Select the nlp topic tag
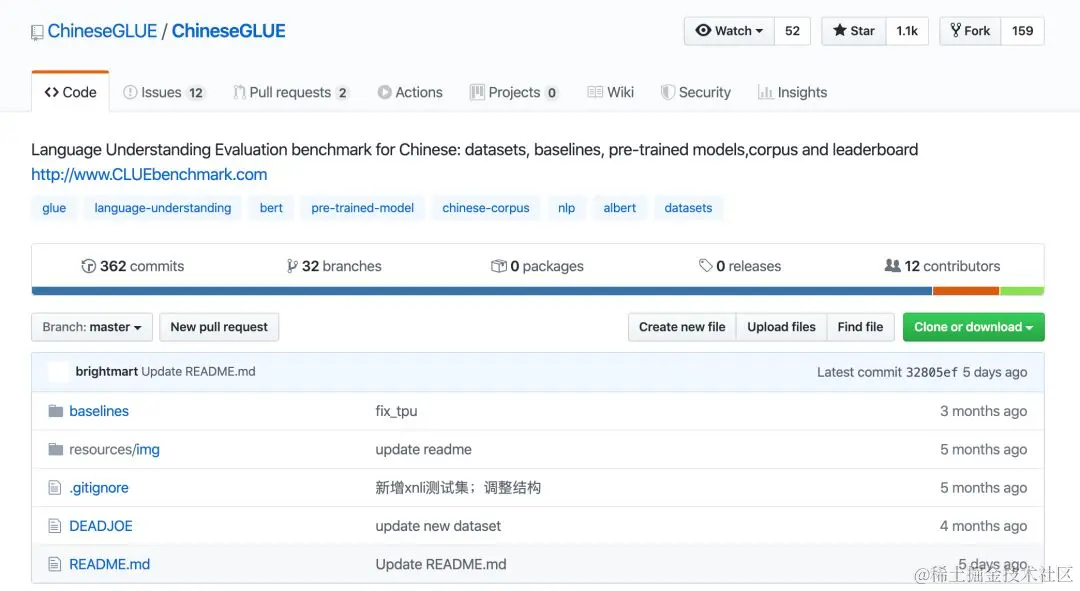This screenshot has width=1080, height=591. (x=566, y=208)
